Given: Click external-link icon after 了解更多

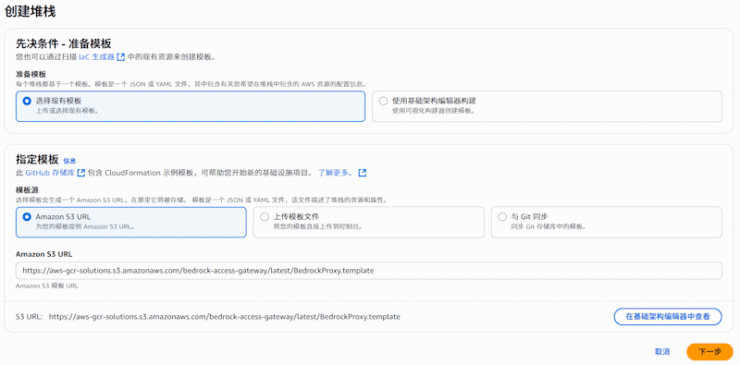Looking at the screenshot, I should pos(362,173).
